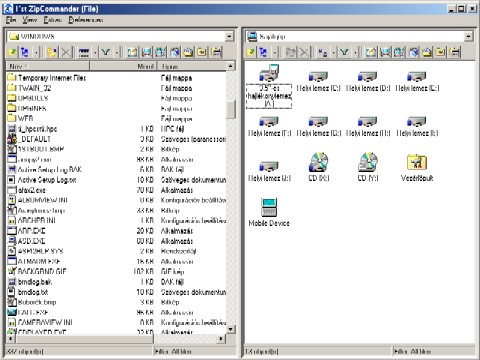Image resolution: width=480 pixels, height=360 pixels.
Task: Click the last icon in left pane toolbar
Action: click(x=216, y=52)
